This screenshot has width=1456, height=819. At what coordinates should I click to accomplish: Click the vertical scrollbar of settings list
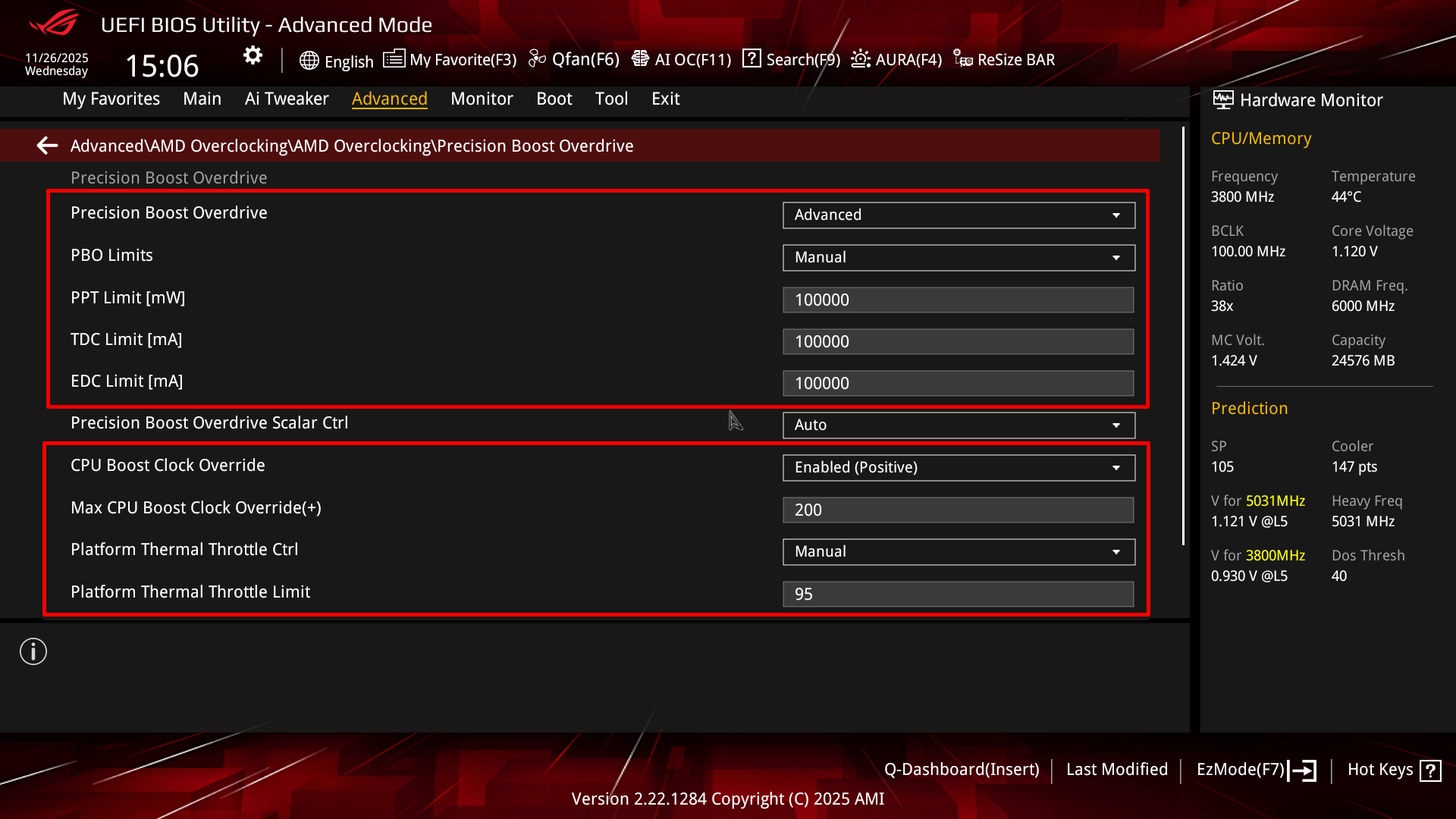click(1183, 334)
